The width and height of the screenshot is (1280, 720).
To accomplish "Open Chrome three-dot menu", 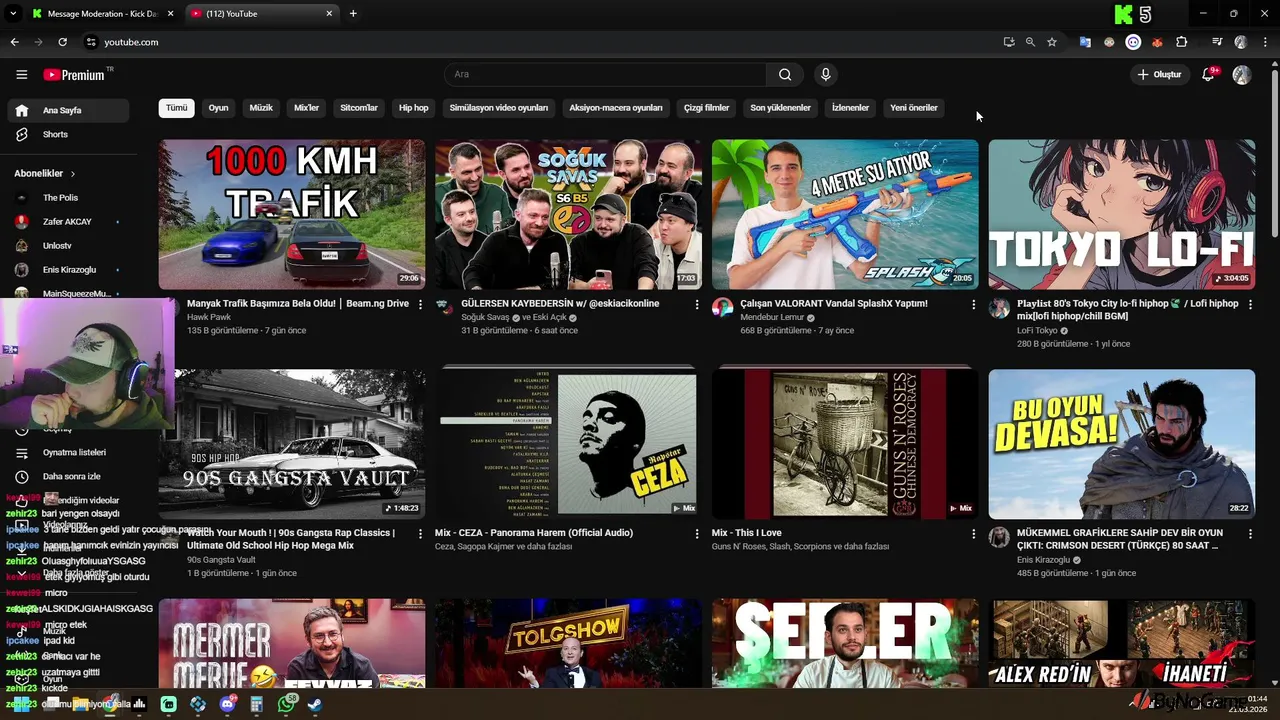I will (1265, 42).
